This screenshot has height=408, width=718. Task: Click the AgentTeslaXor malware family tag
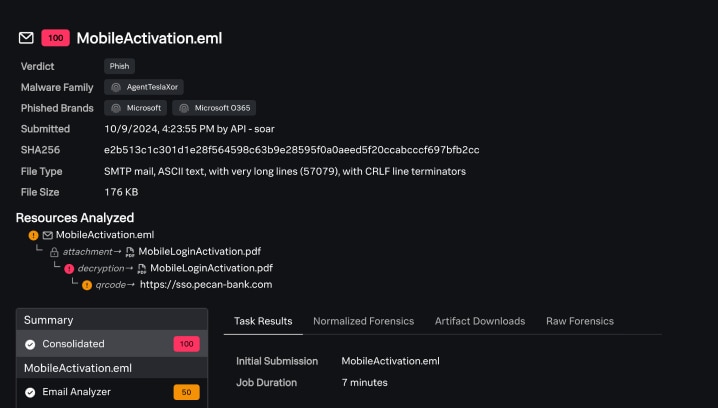coord(146,87)
